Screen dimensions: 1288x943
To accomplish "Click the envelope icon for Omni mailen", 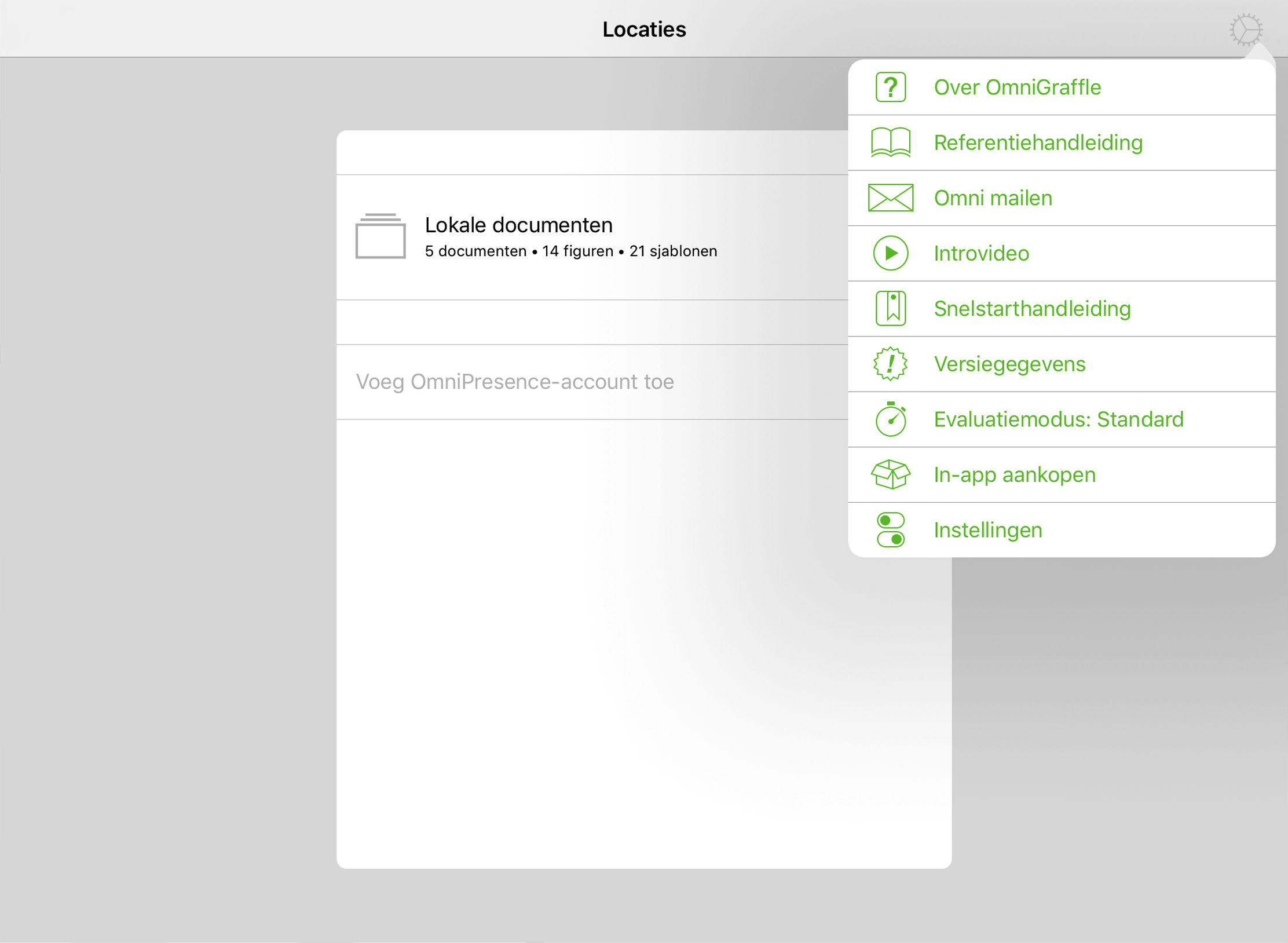I will [890, 198].
